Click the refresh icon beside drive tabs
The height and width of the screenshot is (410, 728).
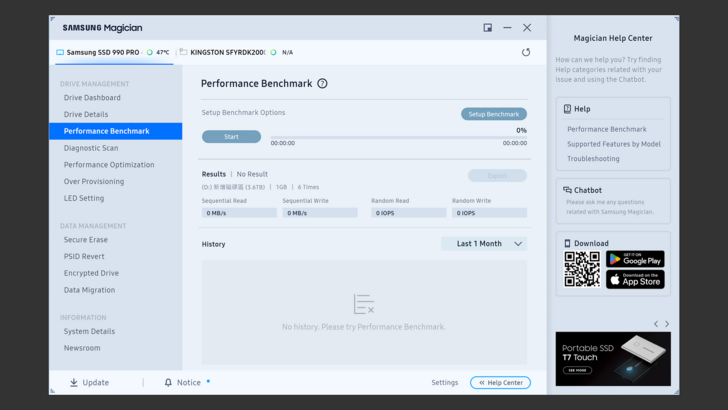click(x=526, y=52)
